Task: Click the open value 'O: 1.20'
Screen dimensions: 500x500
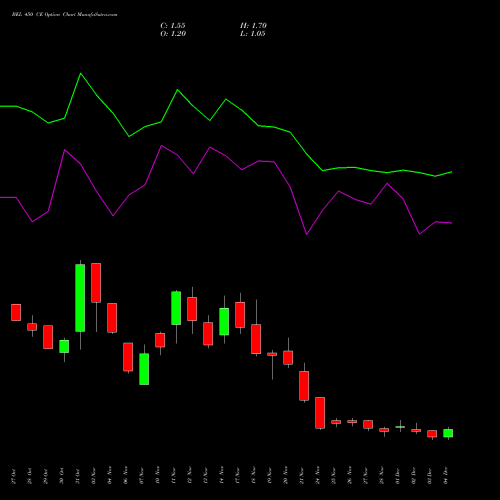Action: (173, 34)
